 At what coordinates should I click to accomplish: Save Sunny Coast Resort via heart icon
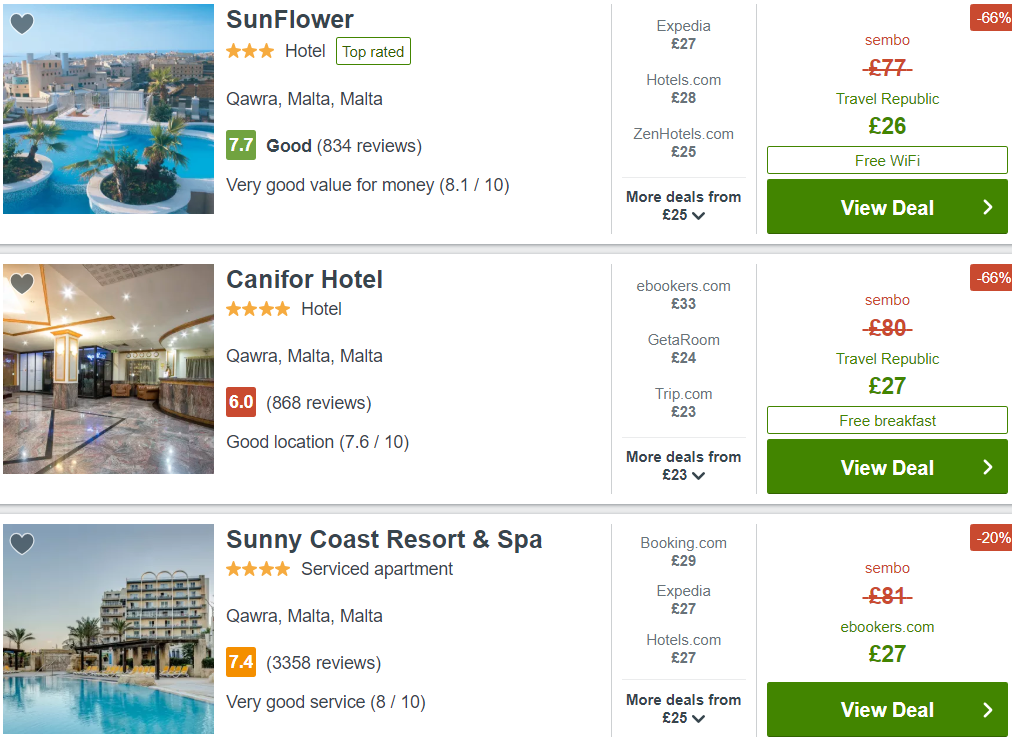point(22,544)
